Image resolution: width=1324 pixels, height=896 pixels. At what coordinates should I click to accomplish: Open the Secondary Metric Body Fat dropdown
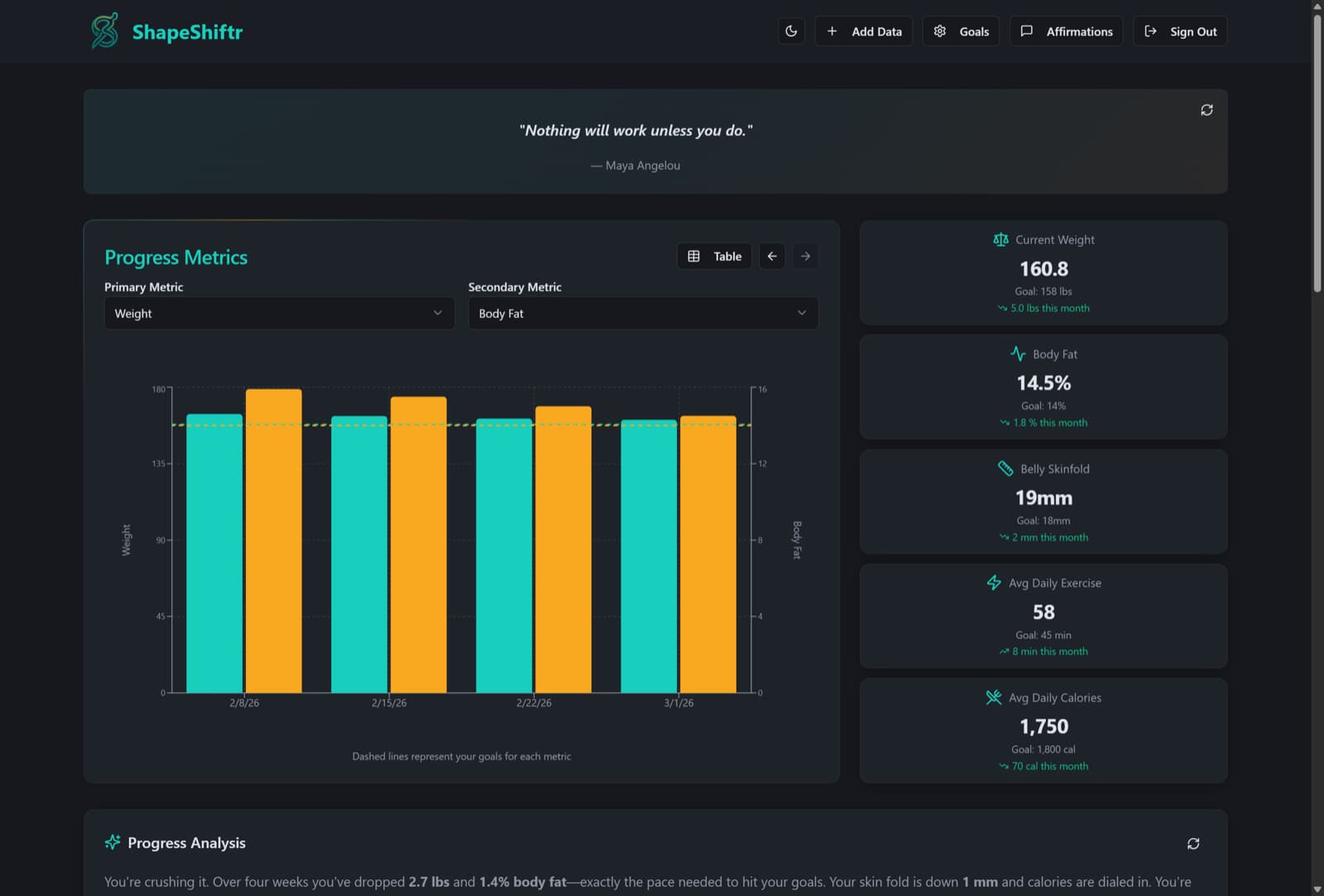(643, 314)
